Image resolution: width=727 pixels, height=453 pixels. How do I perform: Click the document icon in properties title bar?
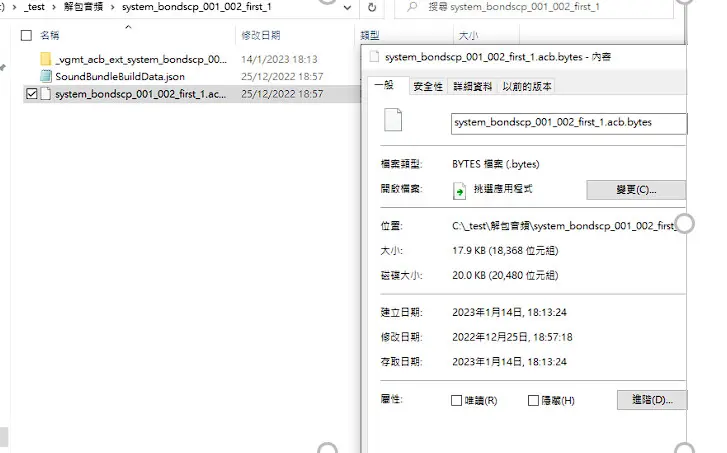[374, 57]
